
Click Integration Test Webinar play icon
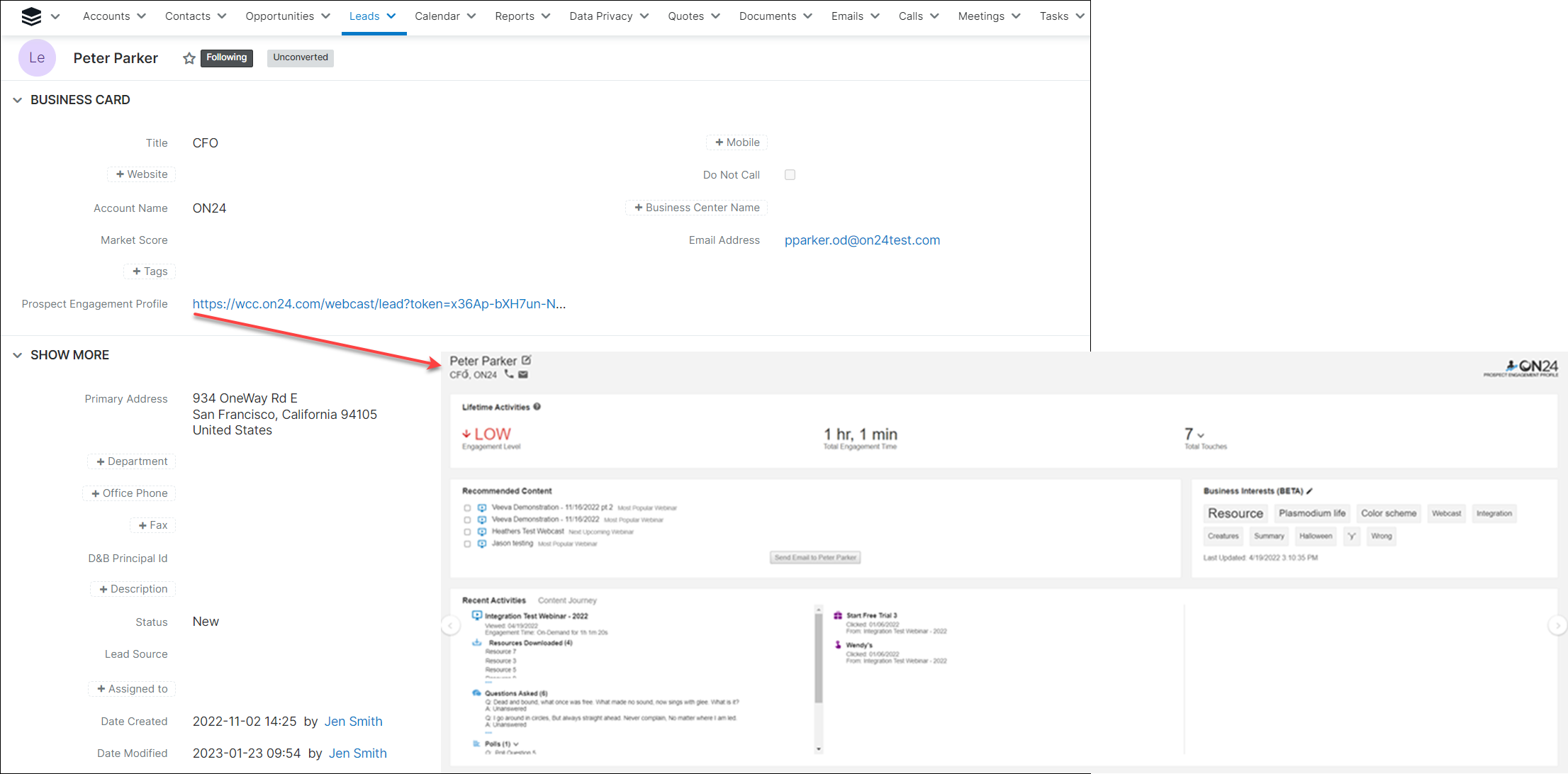tap(477, 615)
